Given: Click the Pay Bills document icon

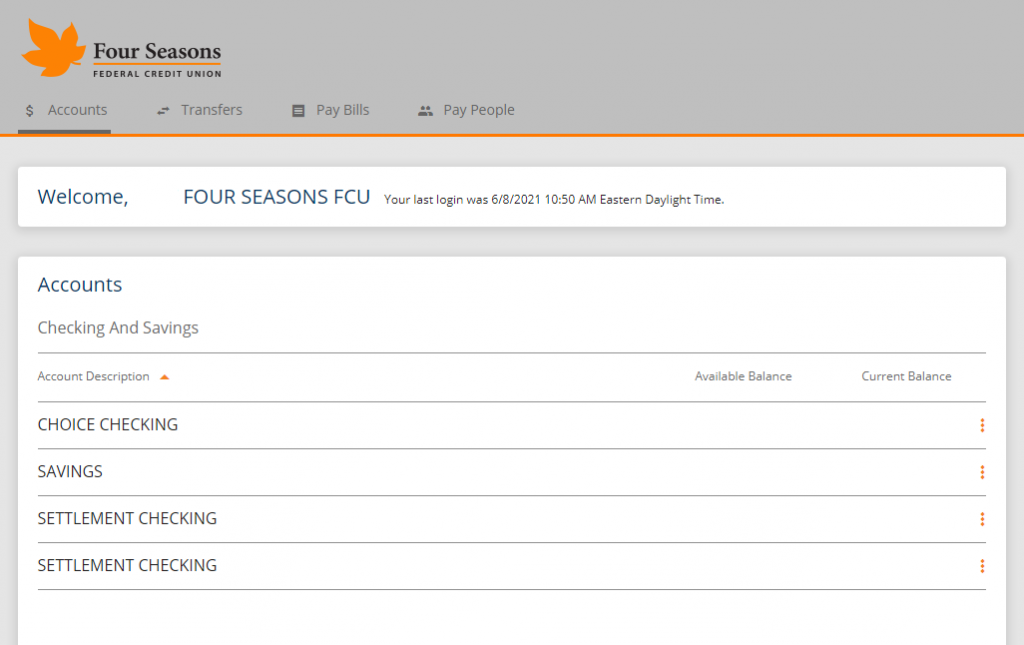Looking at the screenshot, I should coord(298,111).
